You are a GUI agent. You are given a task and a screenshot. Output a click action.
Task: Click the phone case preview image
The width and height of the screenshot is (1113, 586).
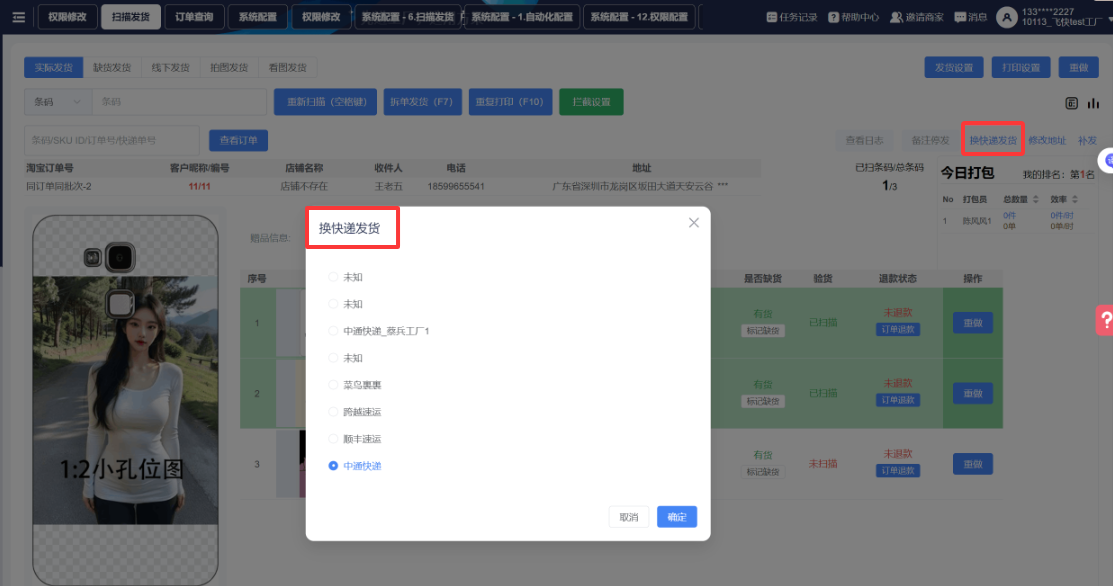[x=125, y=401]
